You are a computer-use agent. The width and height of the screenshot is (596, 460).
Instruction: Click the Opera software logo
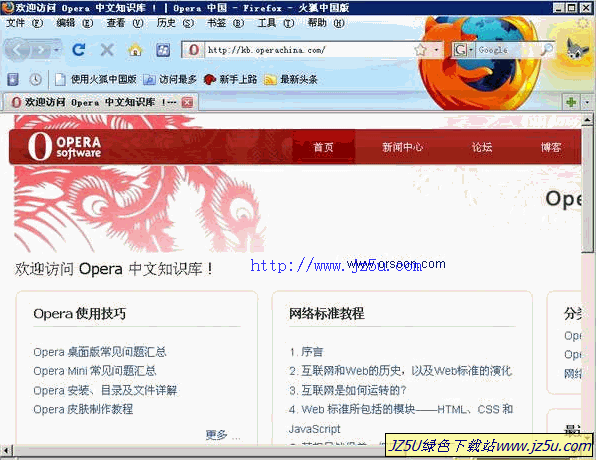coord(65,146)
